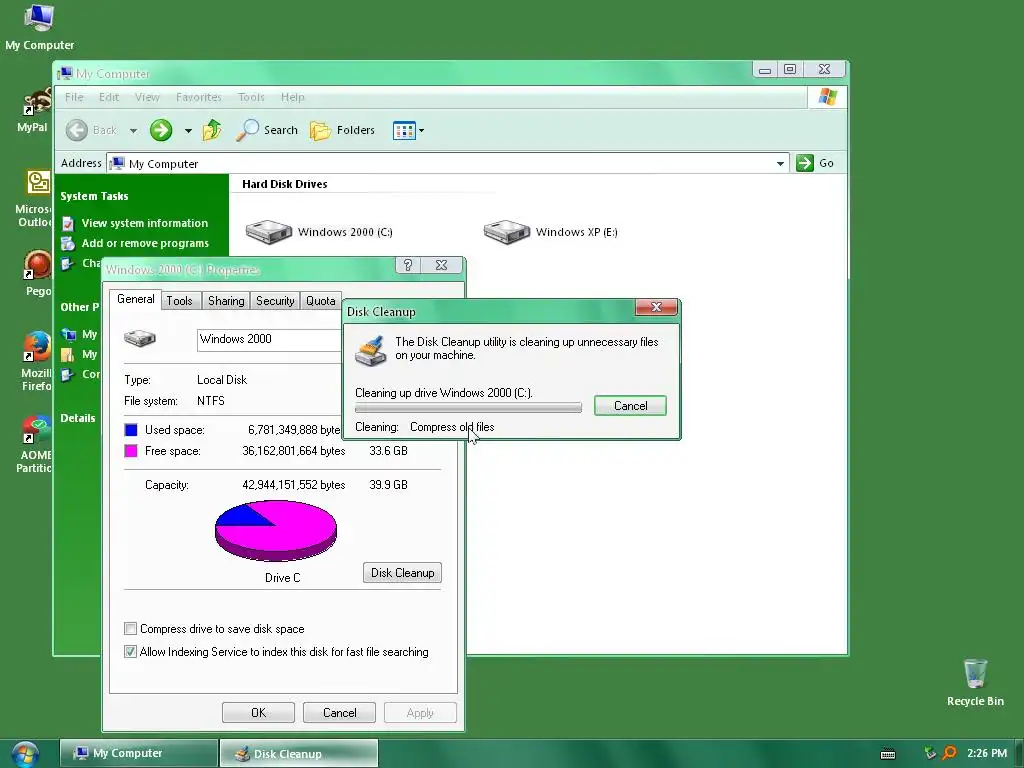Launch Mozilla Firefox desktop shortcut

pos(36,360)
